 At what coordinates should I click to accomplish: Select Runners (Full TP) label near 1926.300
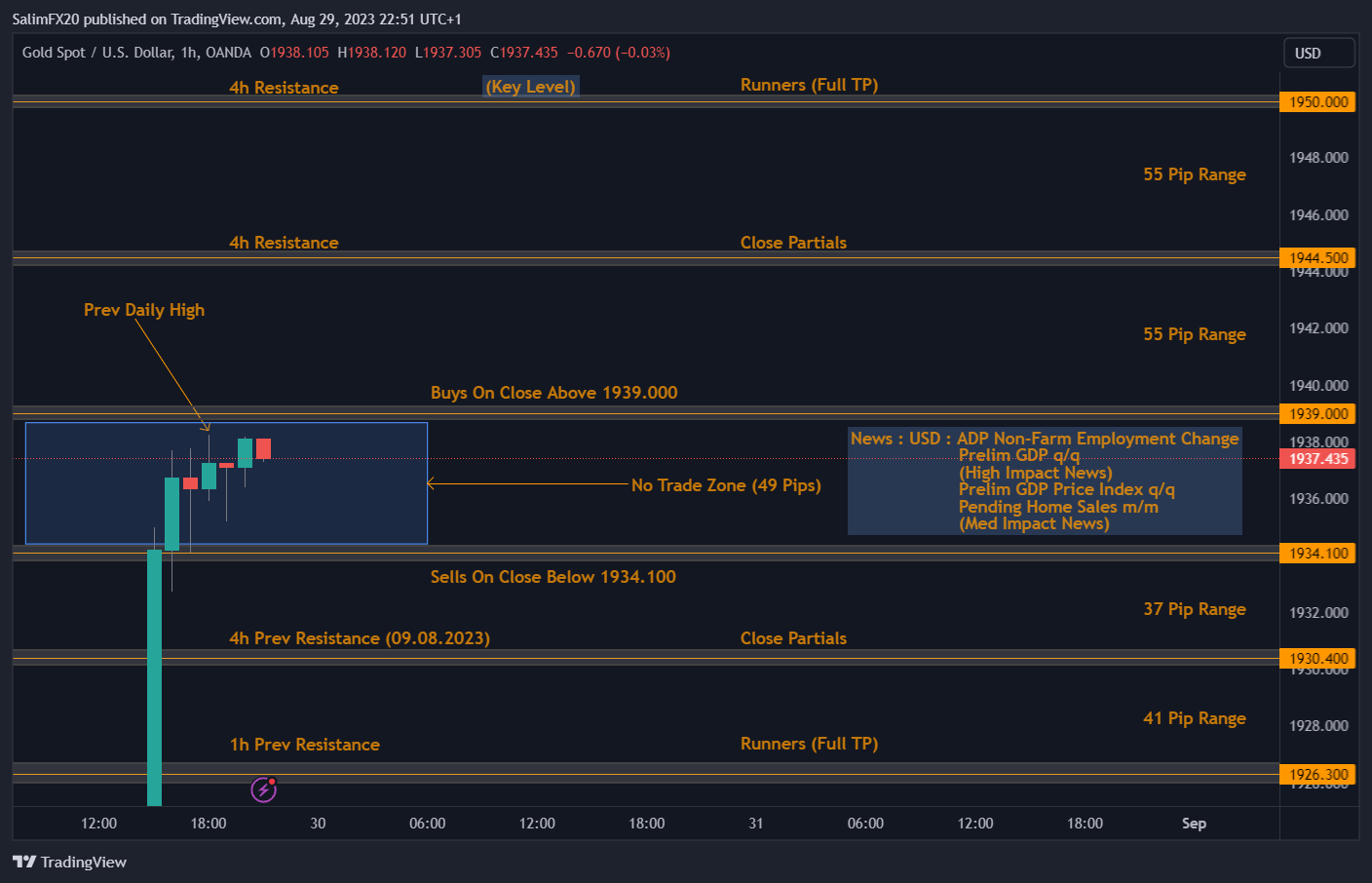pyautogui.click(x=809, y=744)
